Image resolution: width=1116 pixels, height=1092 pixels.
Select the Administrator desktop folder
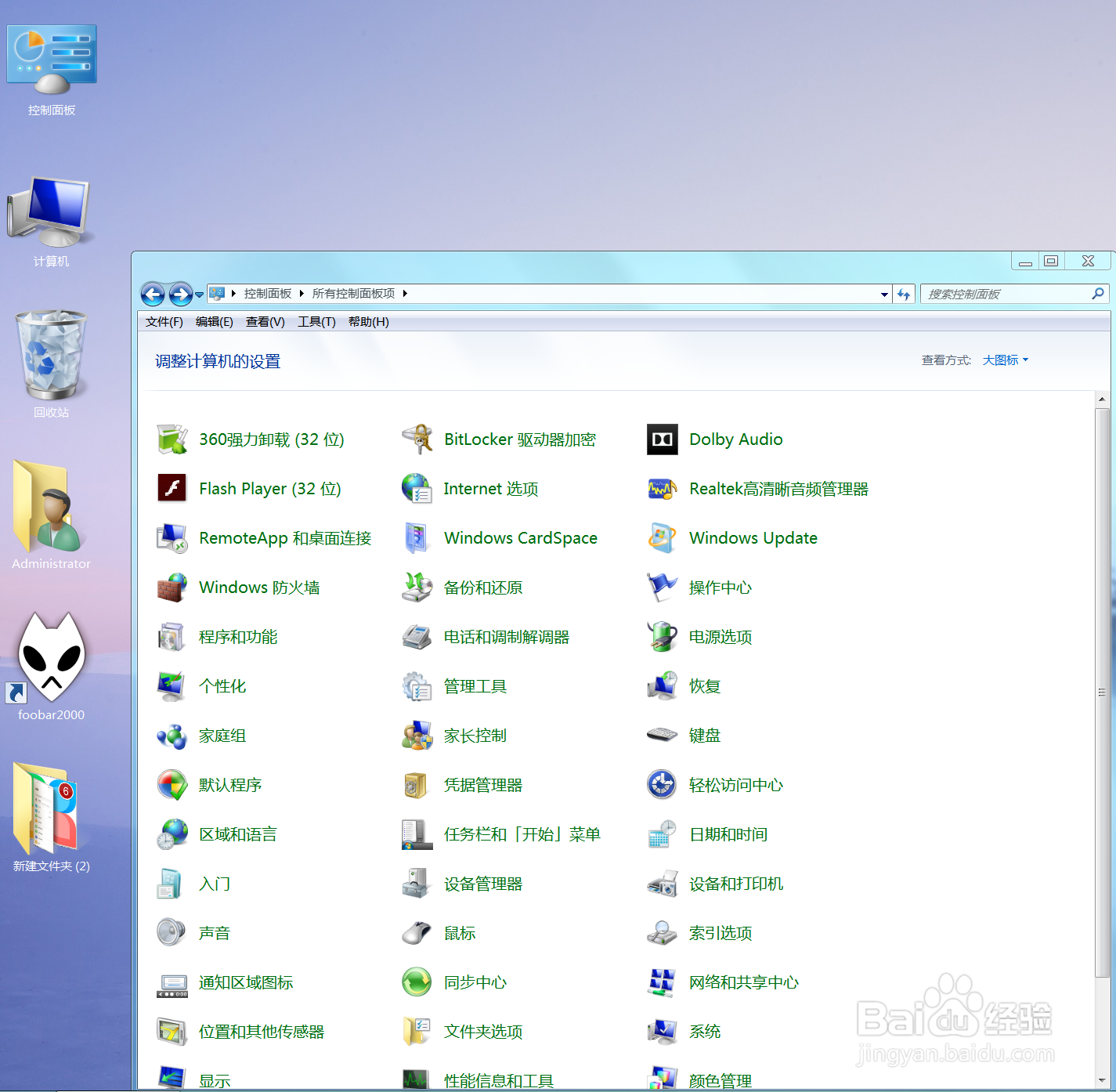pos(51,515)
